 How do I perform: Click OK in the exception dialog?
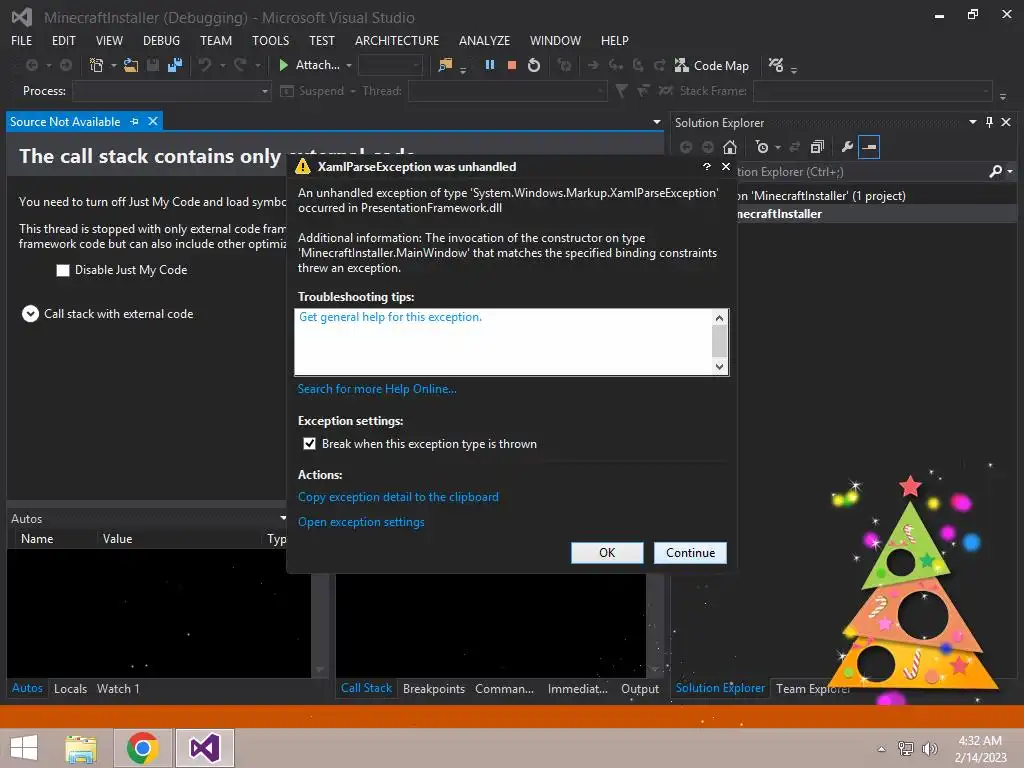[607, 552]
